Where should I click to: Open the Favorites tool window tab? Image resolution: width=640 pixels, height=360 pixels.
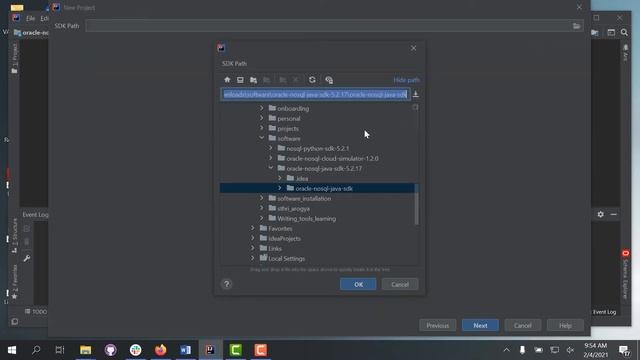pos(15,282)
